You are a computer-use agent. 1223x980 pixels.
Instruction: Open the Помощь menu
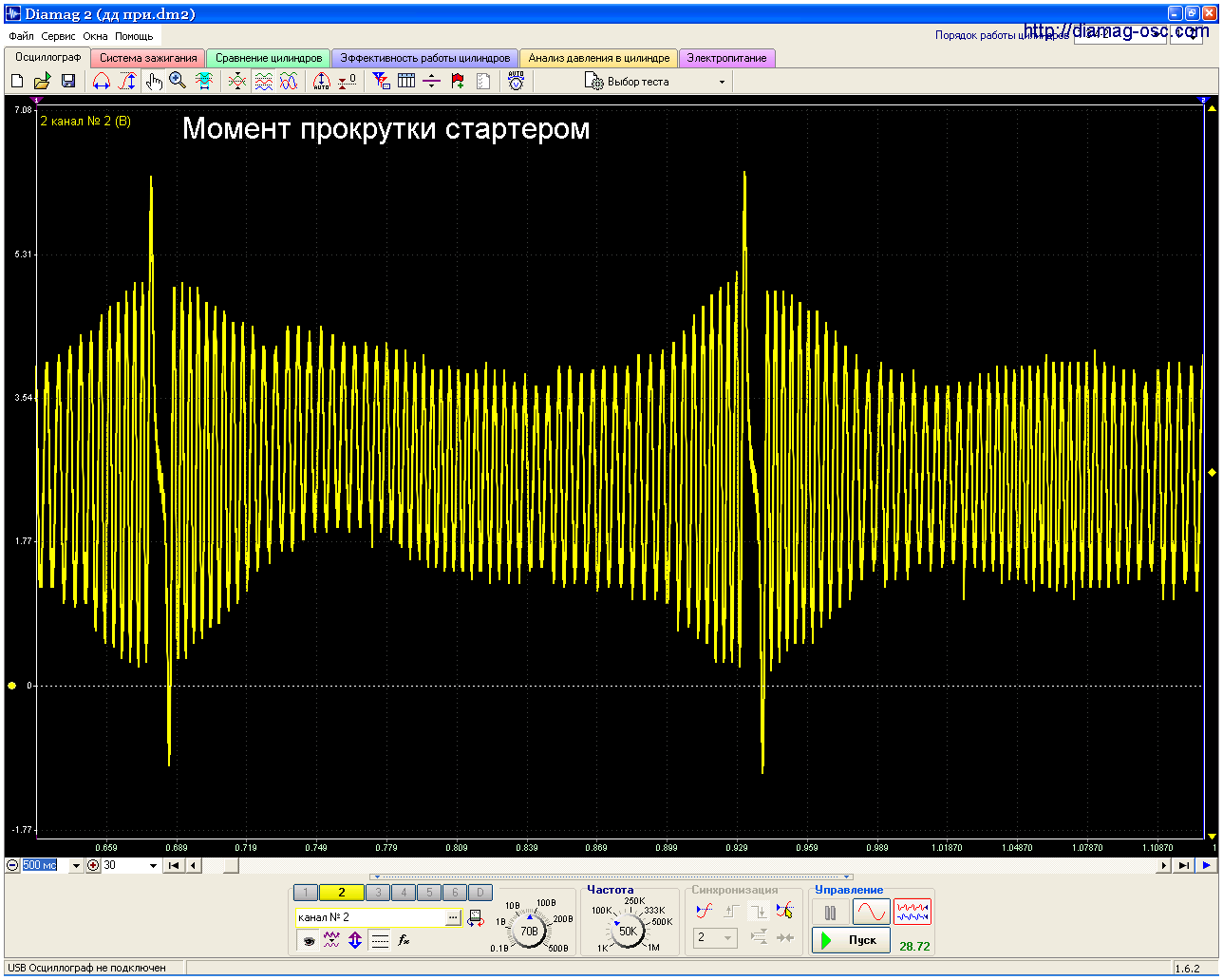pyautogui.click(x=134, y=36)
